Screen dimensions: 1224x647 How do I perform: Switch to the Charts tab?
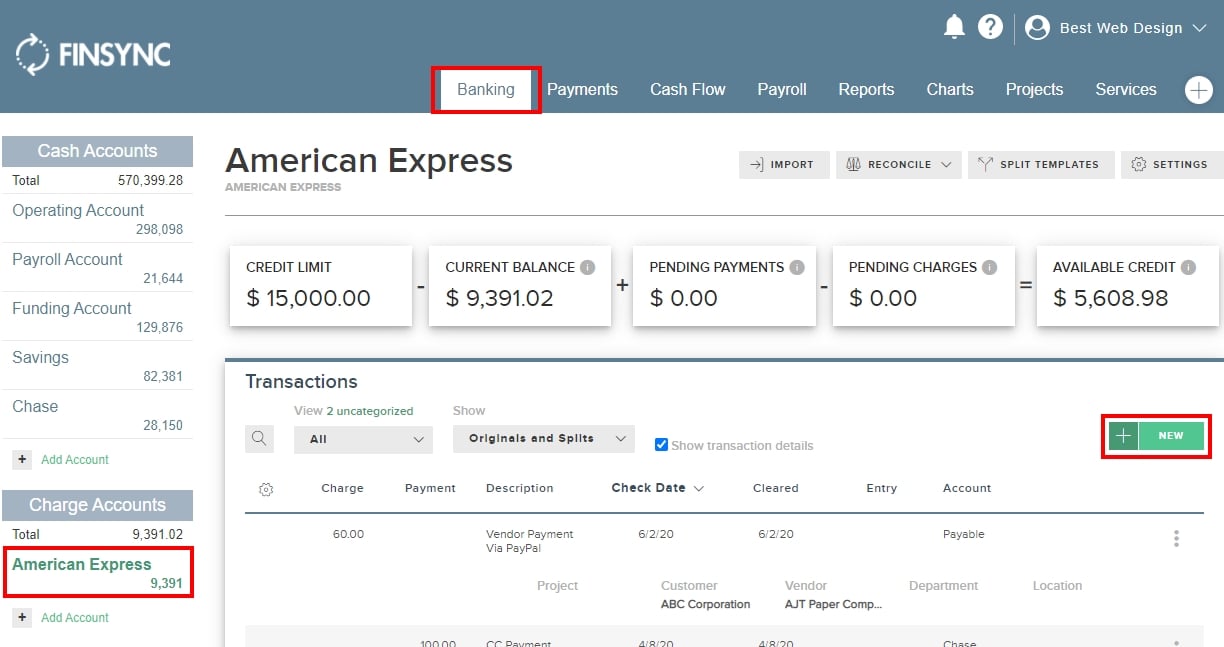pyautogui.click(x=949, y=89)
